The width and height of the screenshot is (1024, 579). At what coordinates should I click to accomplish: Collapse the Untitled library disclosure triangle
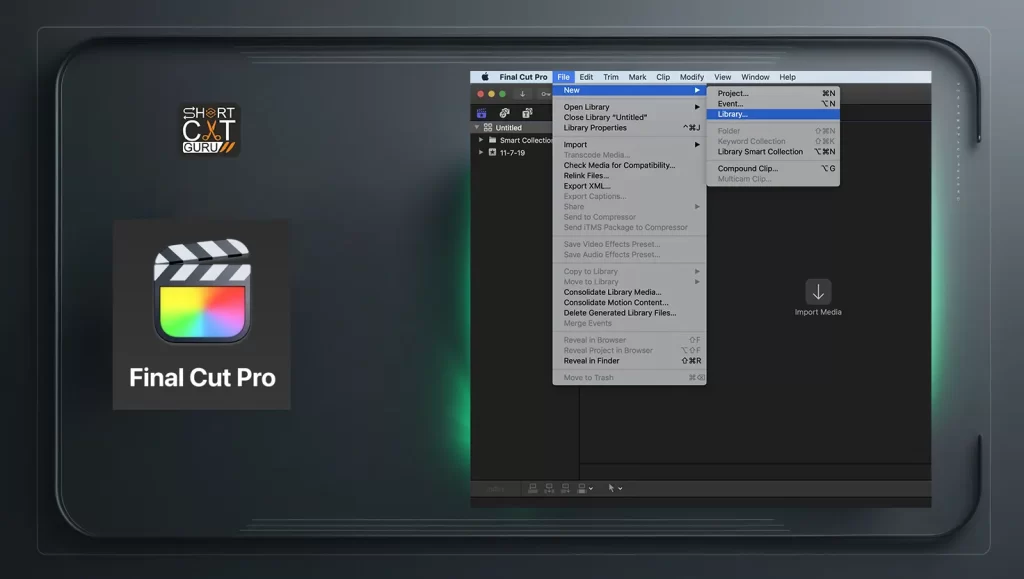coord(477,127)
